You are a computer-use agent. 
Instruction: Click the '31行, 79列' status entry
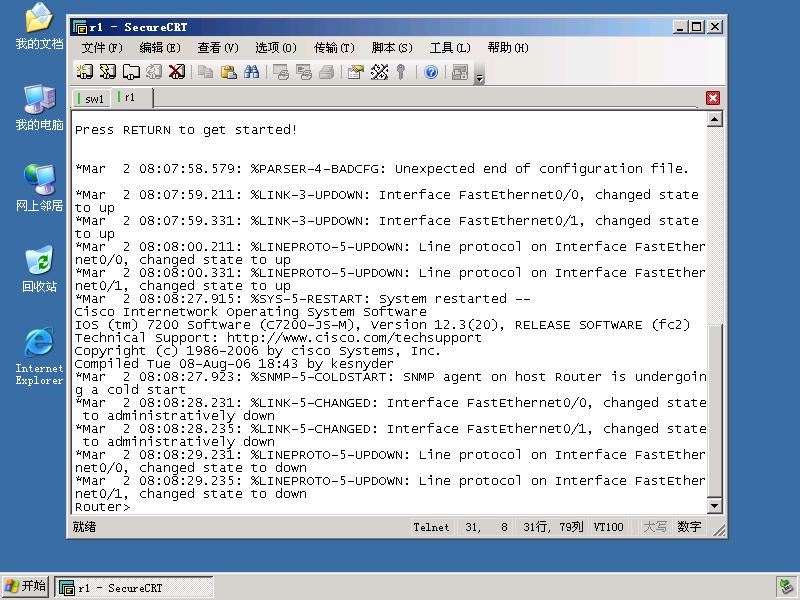pos(553,527)
